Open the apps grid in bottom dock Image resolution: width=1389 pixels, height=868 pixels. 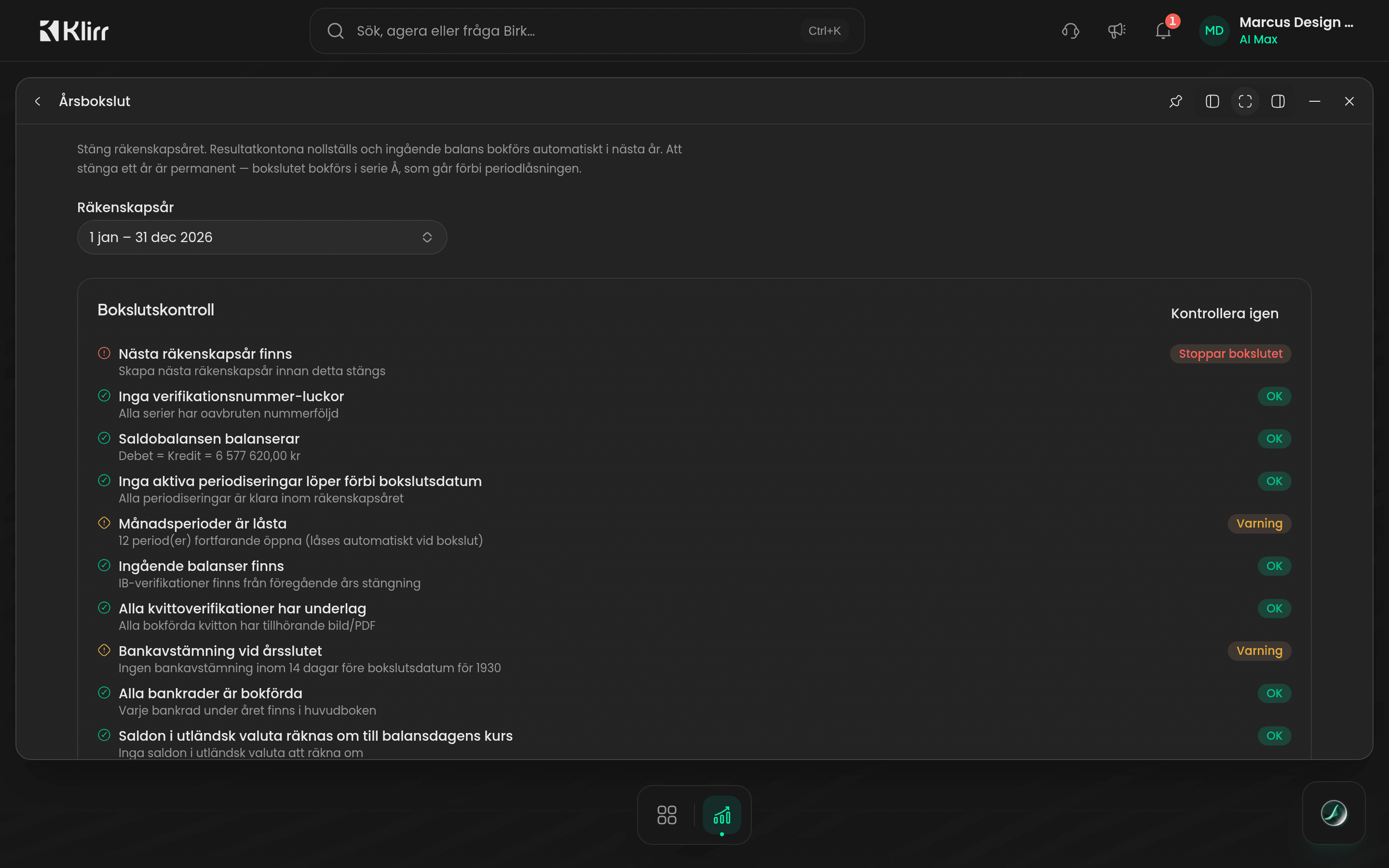[667, 814]
